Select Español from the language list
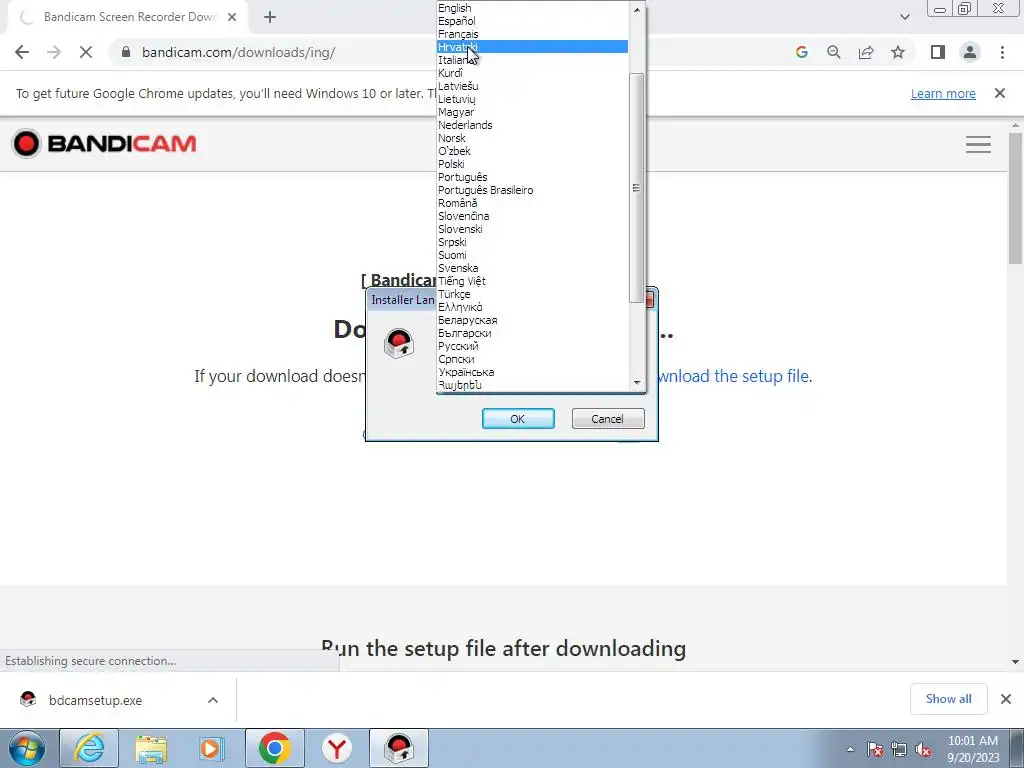Screen dimensions: 1024x768 [x=532, y=21]
